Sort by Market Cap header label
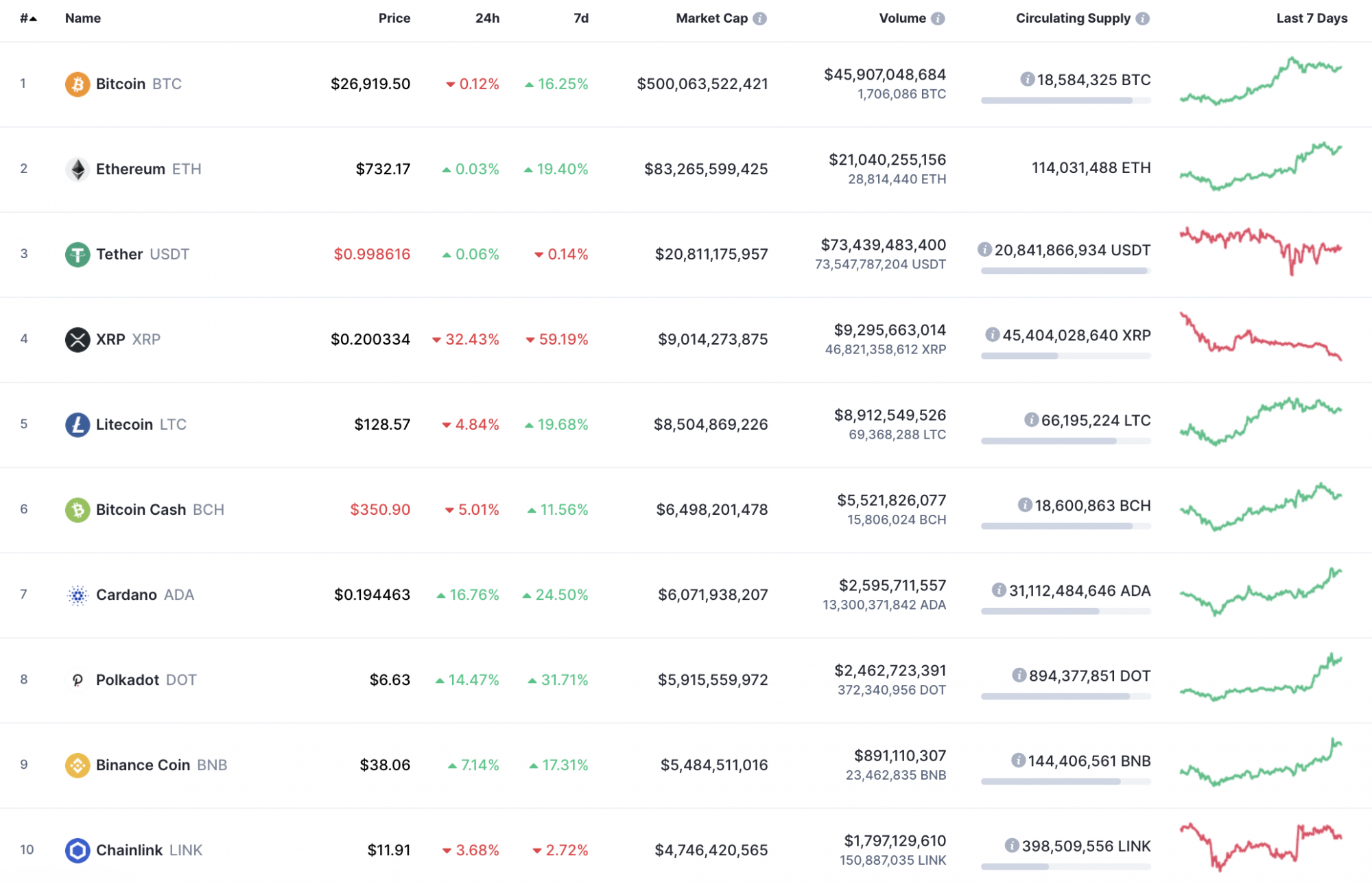Image resolution: width=1372 pixels, height=882 pixels. (711, 19)
